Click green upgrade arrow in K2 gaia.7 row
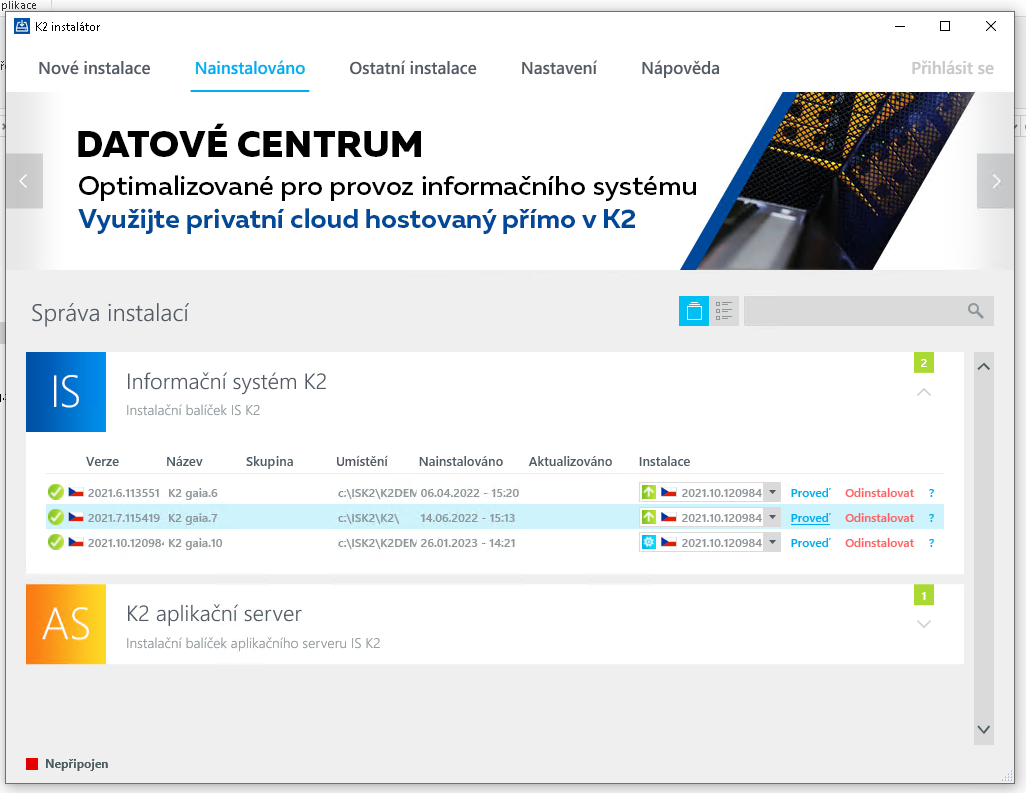The height and width of the screenshot is (793, 1026). tap(649, 518)
